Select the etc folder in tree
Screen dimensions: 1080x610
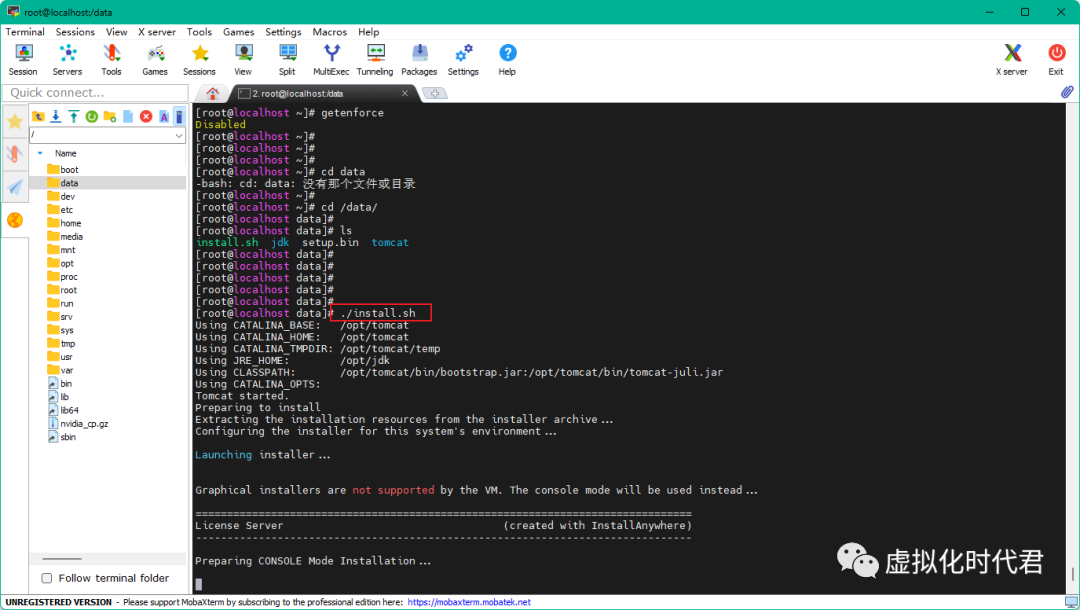pos(66,210)
